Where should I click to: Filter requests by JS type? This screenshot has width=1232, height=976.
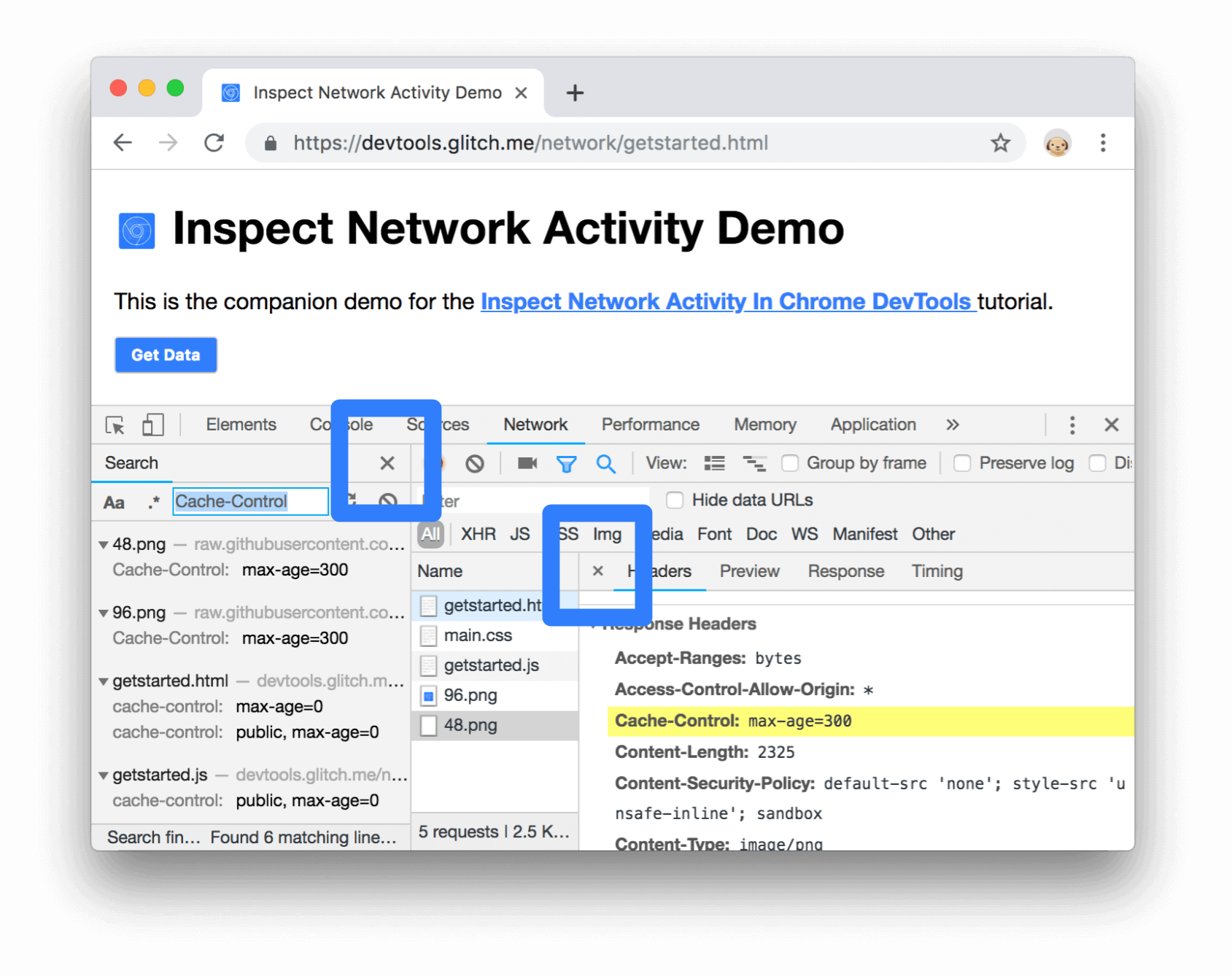(x=519, y=534)
